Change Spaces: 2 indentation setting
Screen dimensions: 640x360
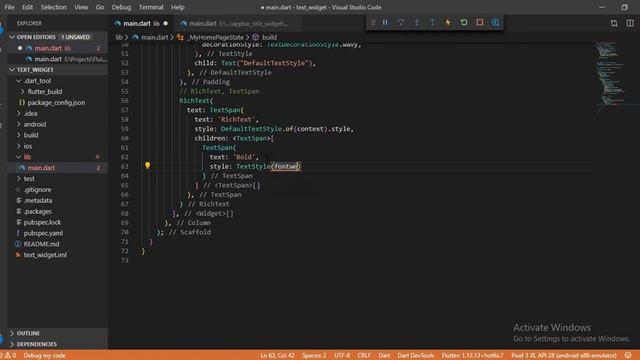pyautogui.click(x=314, y=356)
